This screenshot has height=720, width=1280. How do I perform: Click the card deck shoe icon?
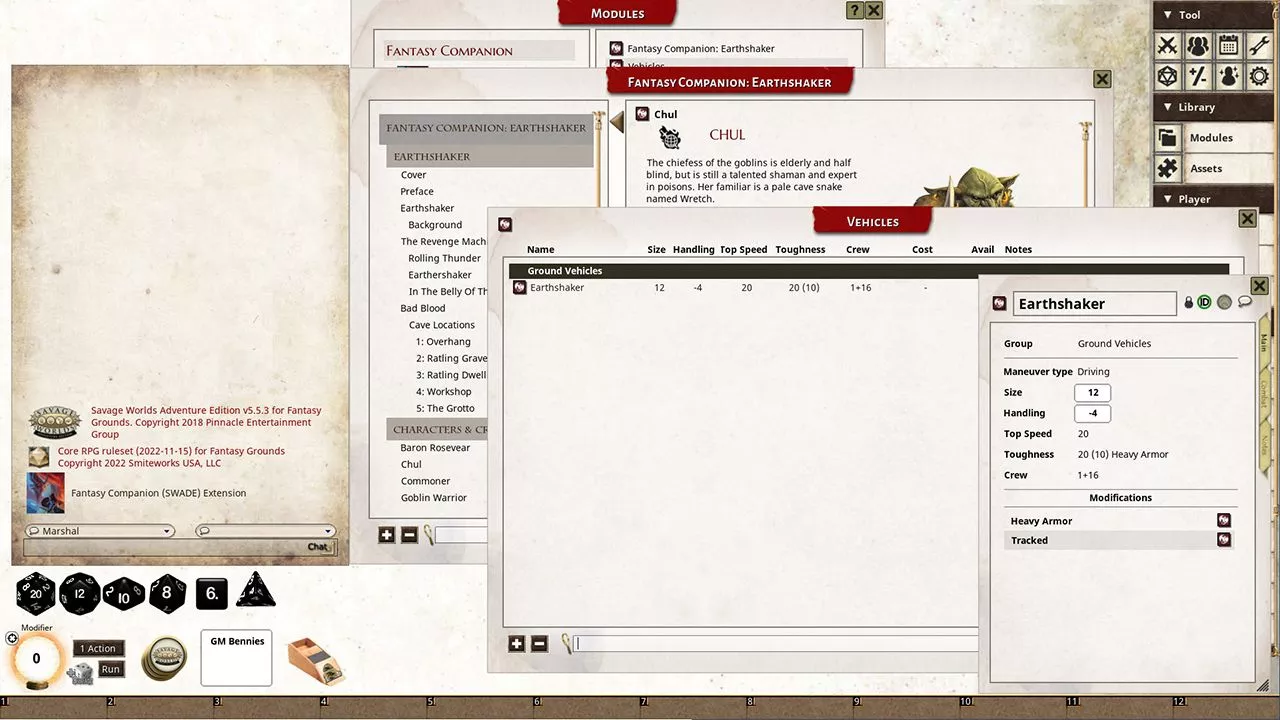pyautogui.click(x=315, y=660)
